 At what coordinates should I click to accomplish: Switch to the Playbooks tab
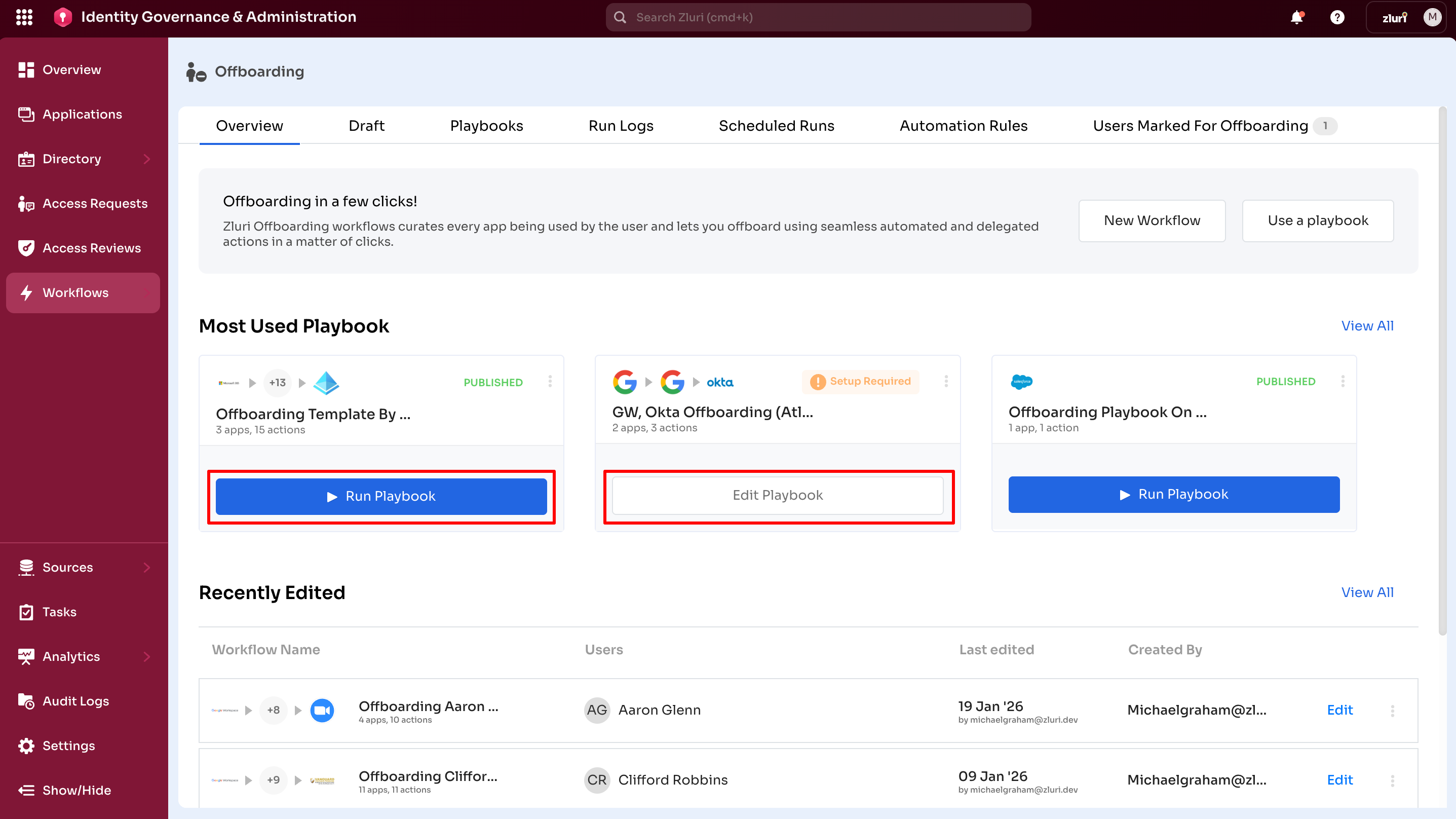tap(486, 126)
